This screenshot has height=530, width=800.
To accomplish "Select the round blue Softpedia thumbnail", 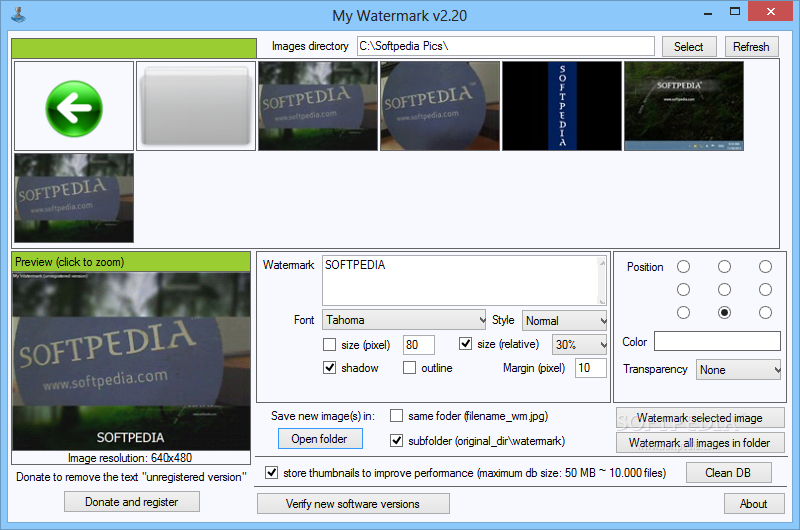I will [440, 106].
